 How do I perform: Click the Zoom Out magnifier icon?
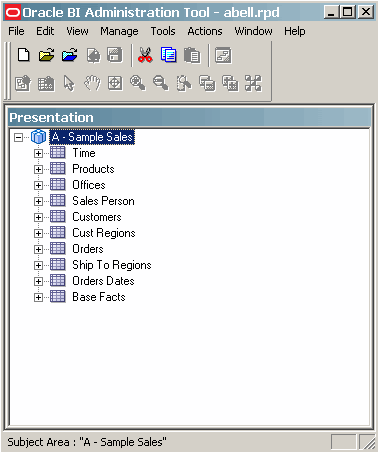click(x=161, y=83)
